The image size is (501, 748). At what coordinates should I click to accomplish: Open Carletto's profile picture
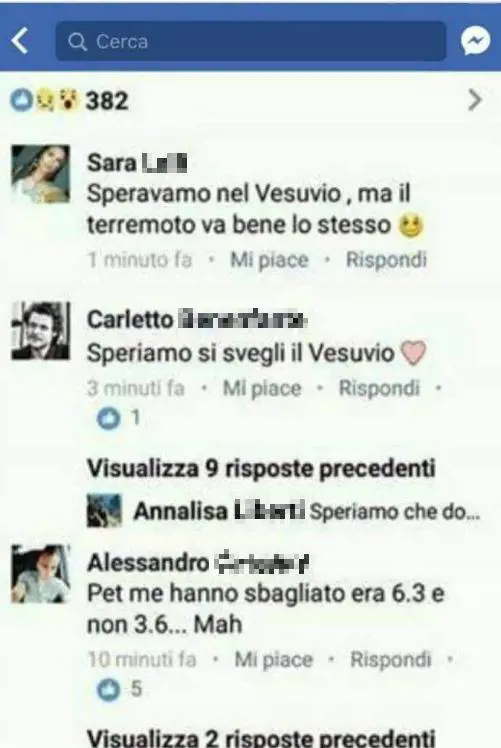tap(41, 330)
